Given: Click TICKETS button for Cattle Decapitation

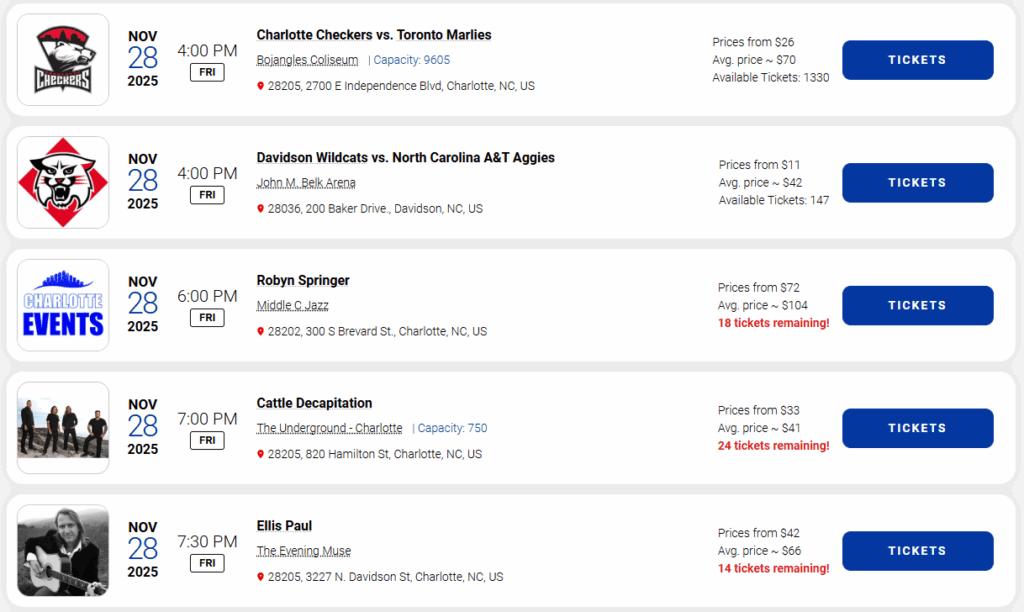Looking at the screenshot, I should (917, 428).
